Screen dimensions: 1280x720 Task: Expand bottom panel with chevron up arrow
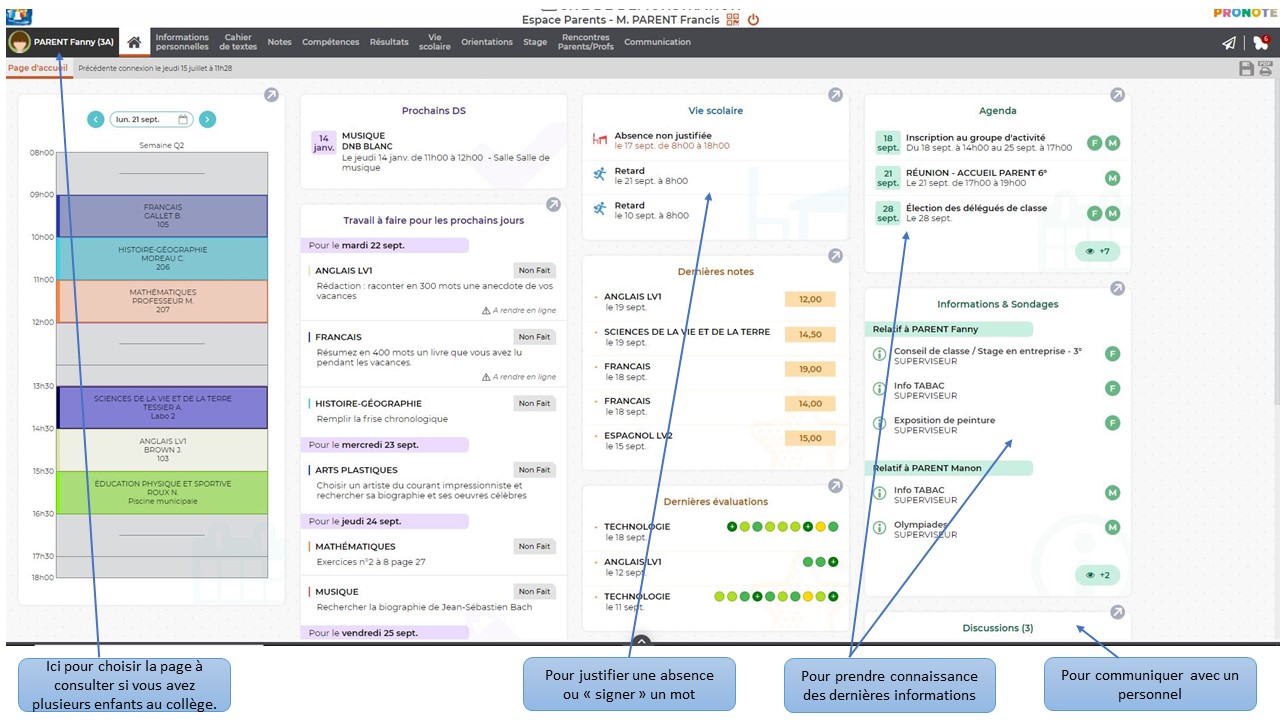[641, 642]
